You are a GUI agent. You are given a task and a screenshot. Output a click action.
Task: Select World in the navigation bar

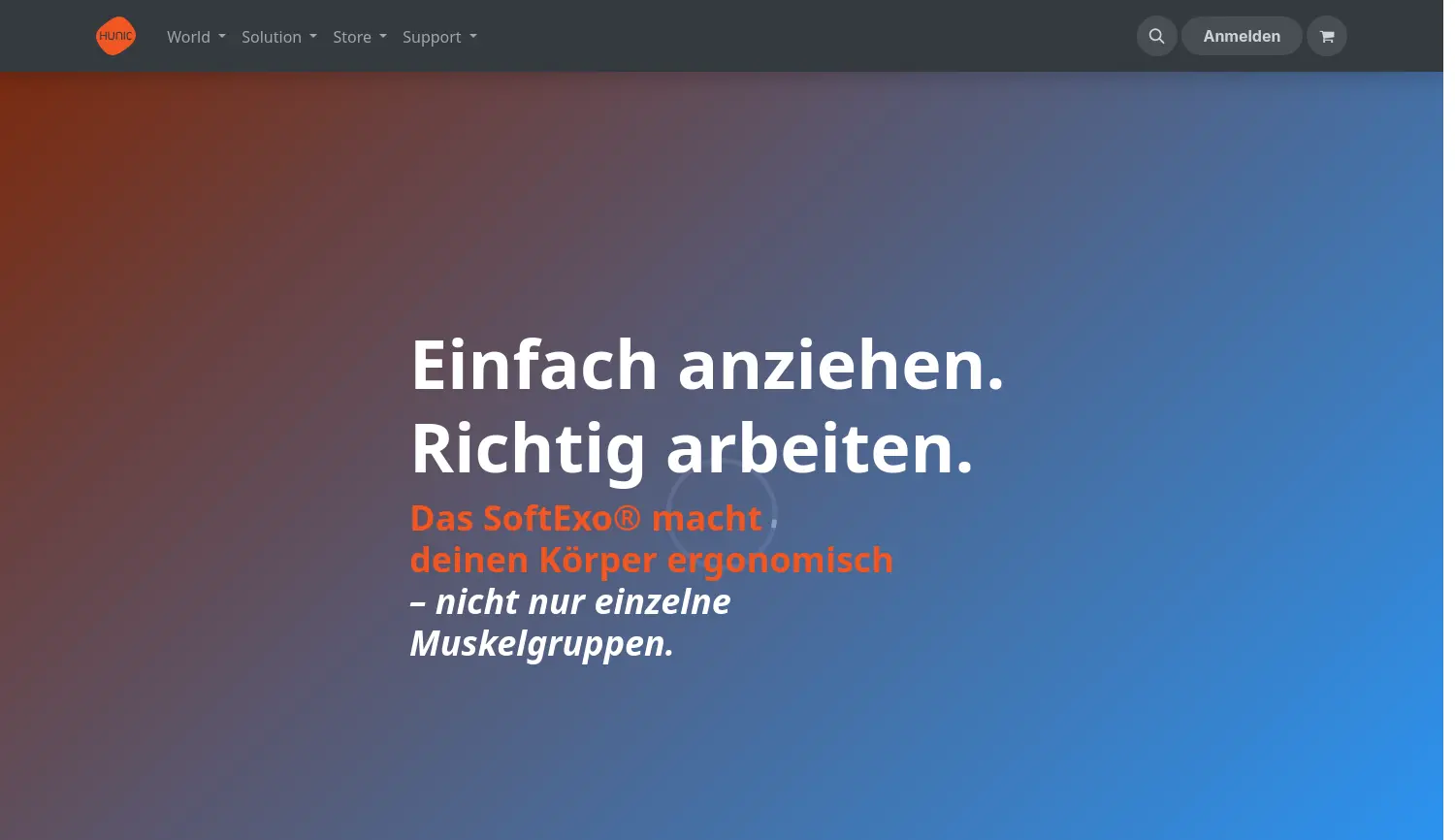(188, 37)
